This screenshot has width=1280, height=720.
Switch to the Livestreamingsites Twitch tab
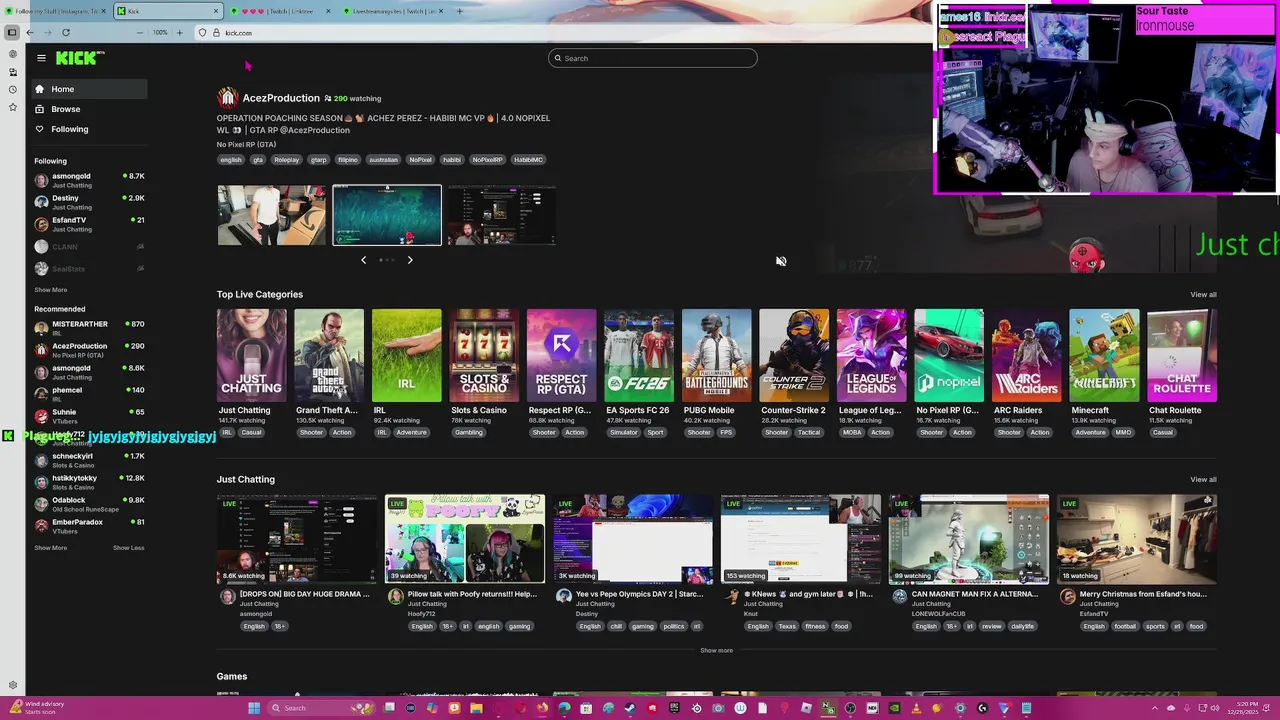pyautogui.click(x=392, y=11)
